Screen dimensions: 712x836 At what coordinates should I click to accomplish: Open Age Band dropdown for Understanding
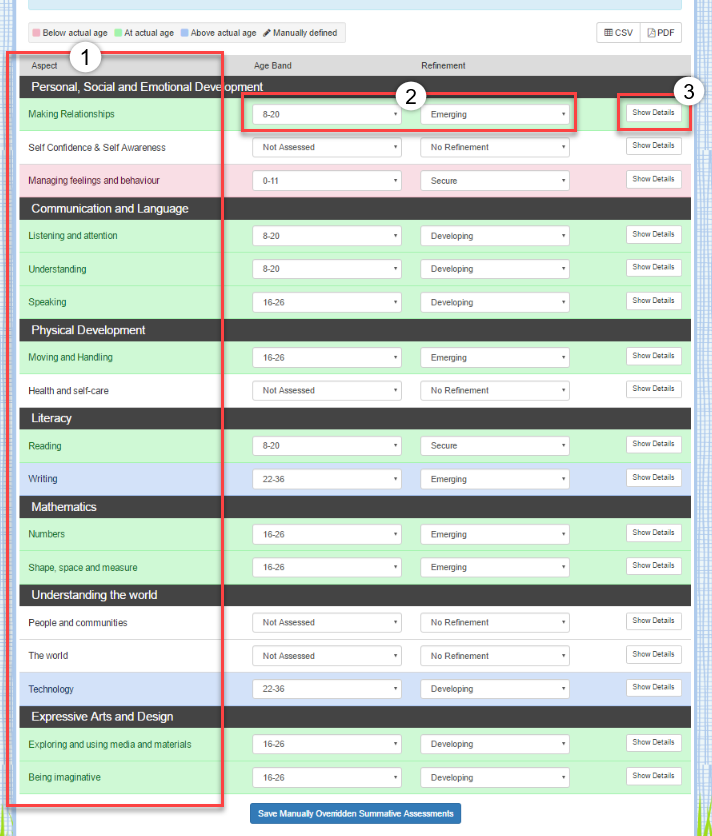tap(327, 269)
